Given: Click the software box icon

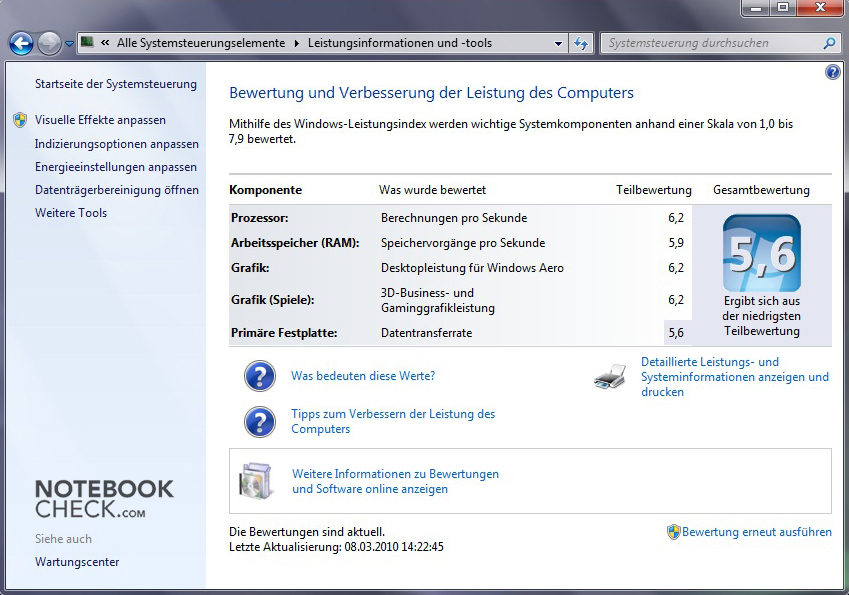Looking at the screenshot, I should pyautogui.click(x=256, y=481).
